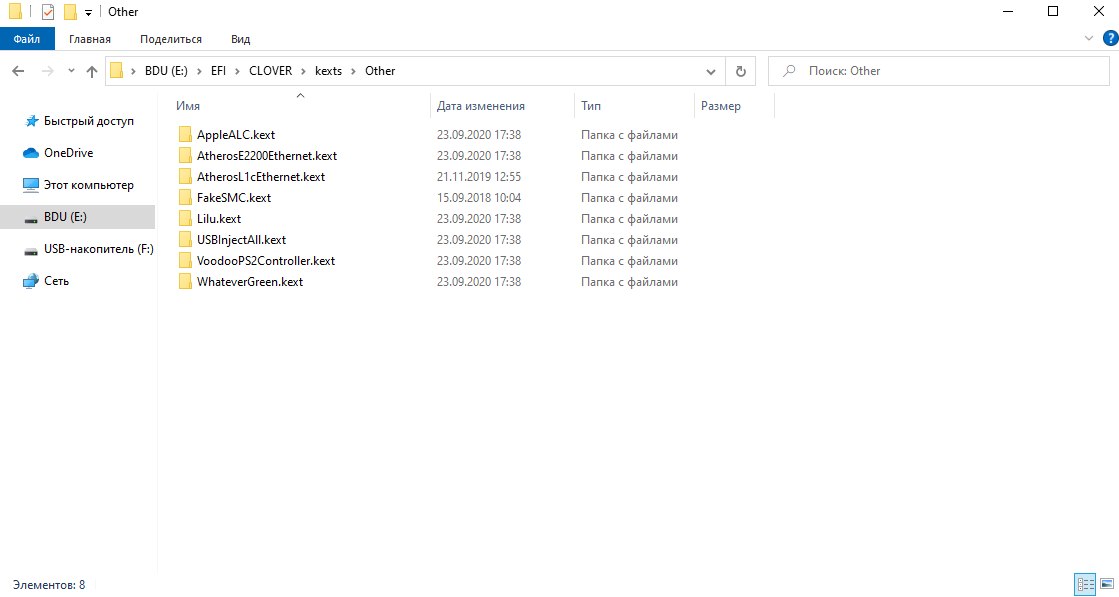This screenshot has height=597, width=1119.
Task: Click the WhateverGreen.kext name text
Action: click(250, 282)
